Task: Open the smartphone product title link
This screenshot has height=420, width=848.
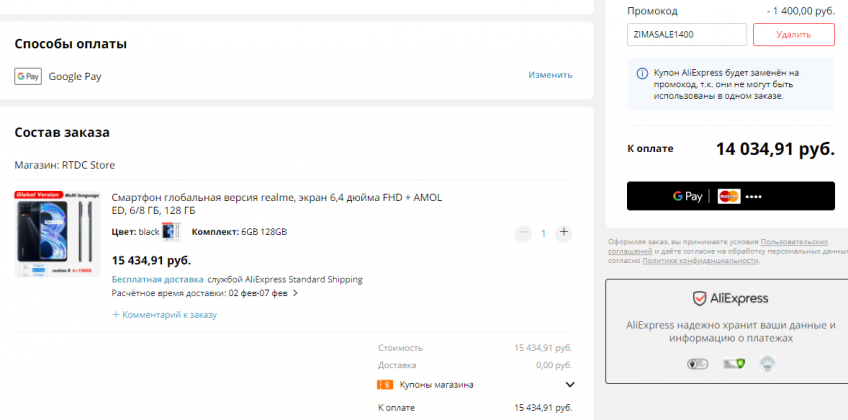Action: tap(276, 204)
